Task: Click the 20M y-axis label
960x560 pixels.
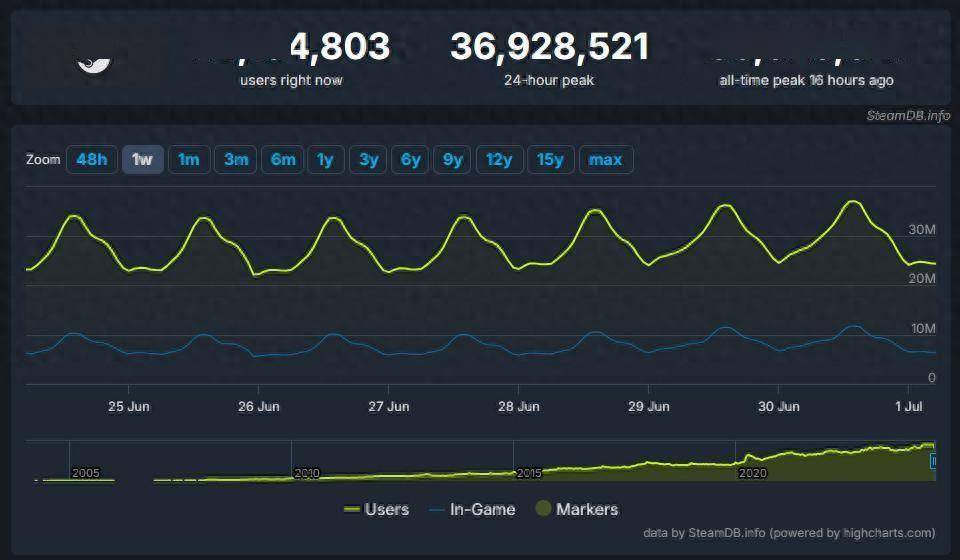Action: [922, 278]
